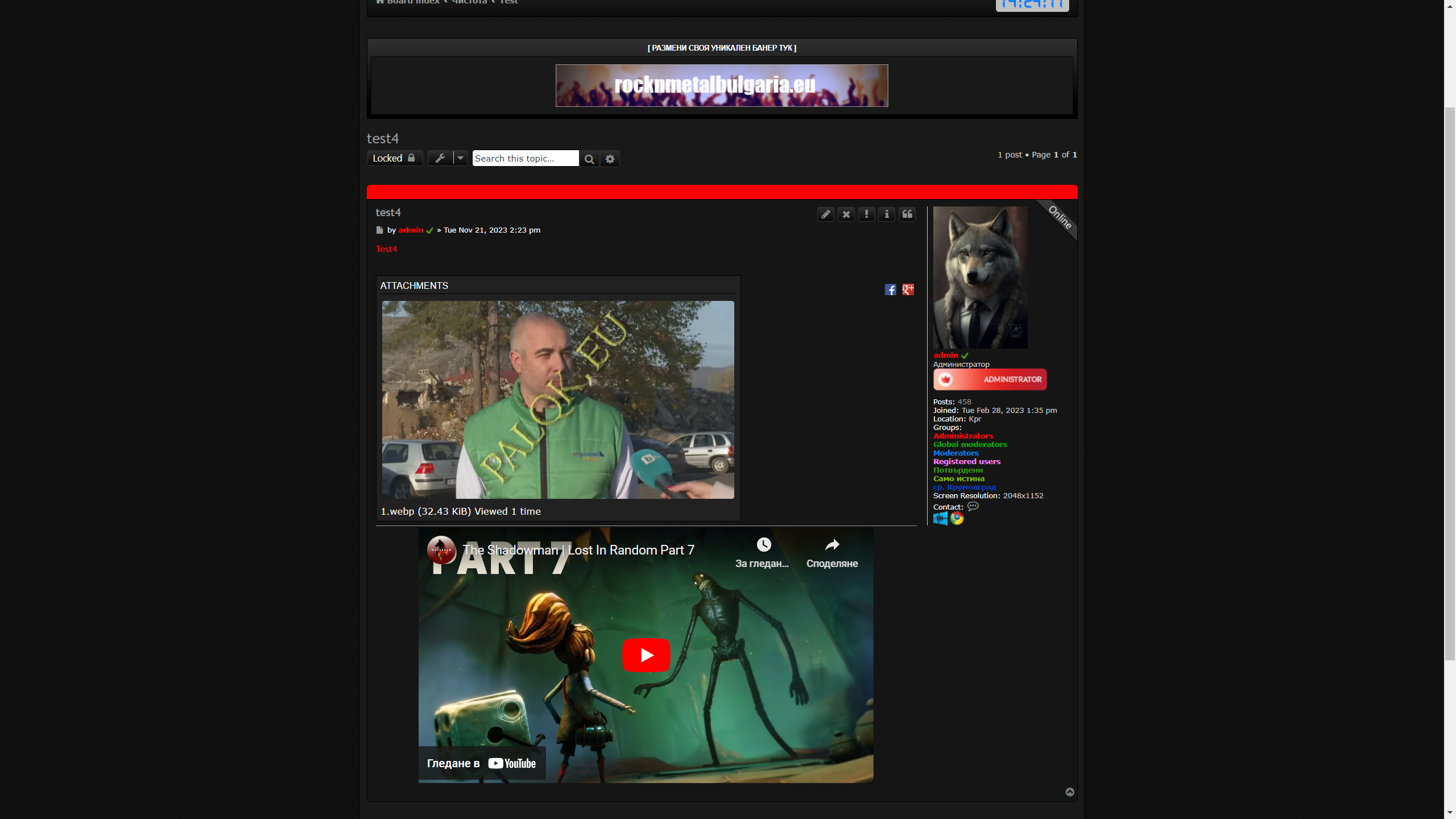Click the report post exclamation icon
The height and width of the screenshot is (819, 1456).
866,214
